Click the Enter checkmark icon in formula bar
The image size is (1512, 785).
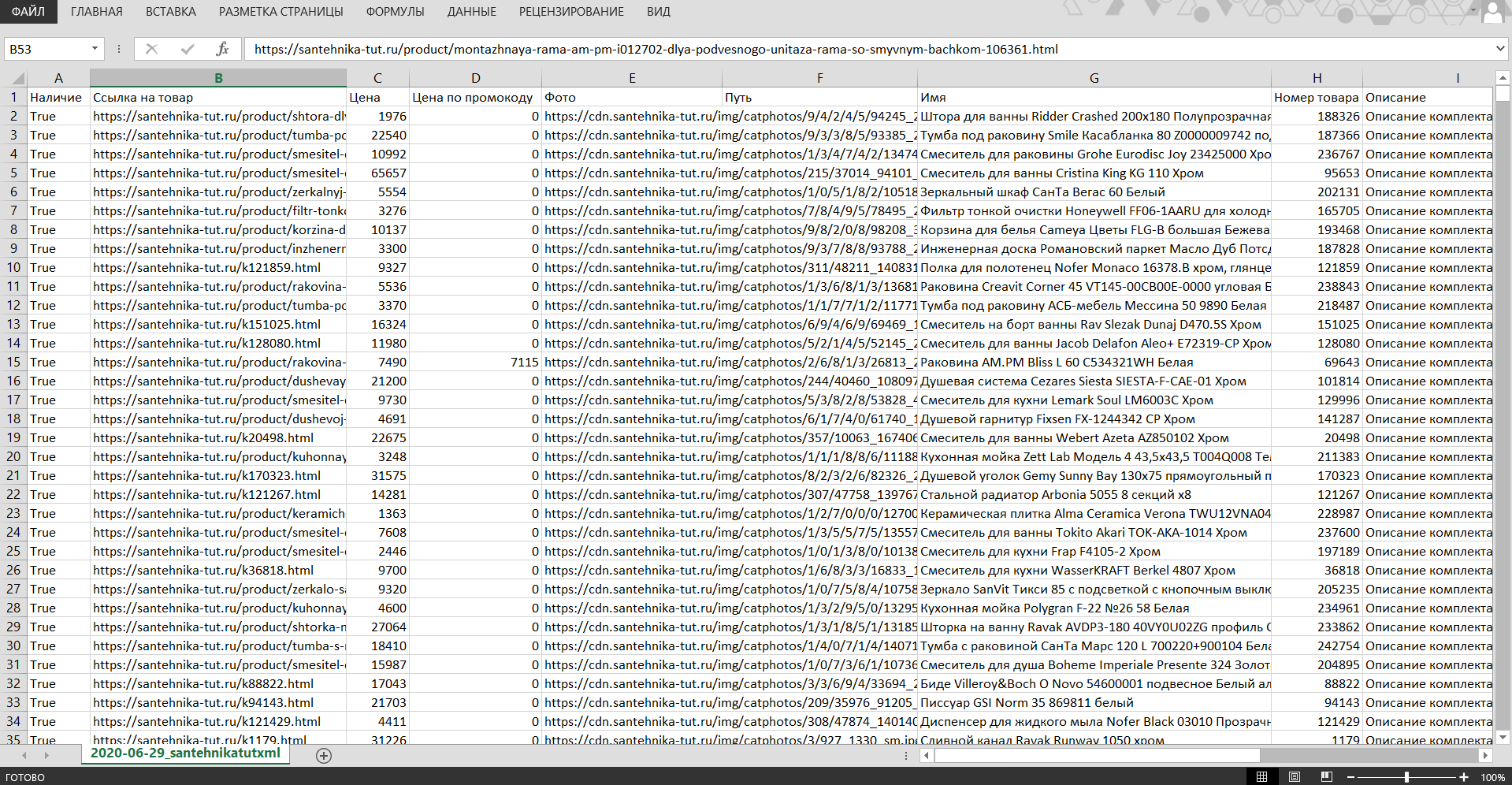tap(188, 49)
